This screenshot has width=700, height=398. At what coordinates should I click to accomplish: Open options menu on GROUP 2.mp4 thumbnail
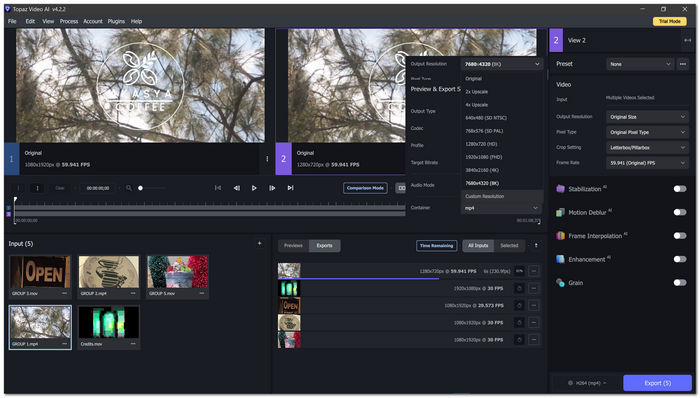[133, 294]
